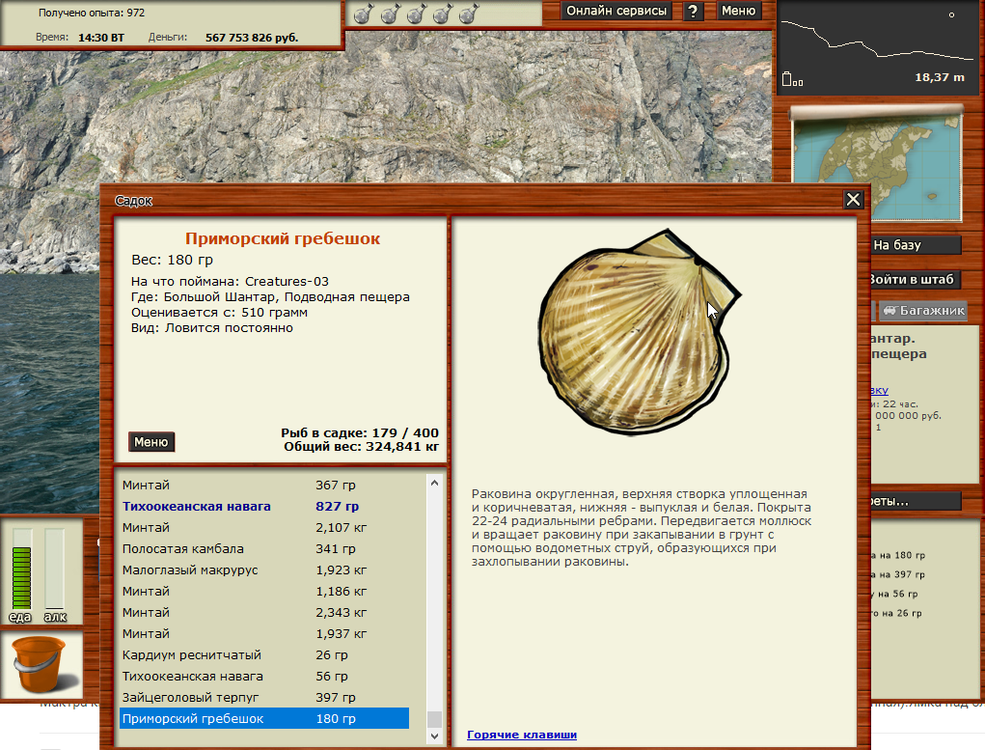985x750 pixels.
Task: Click the last flask icon in top bar
Action: tap(467, 14)
